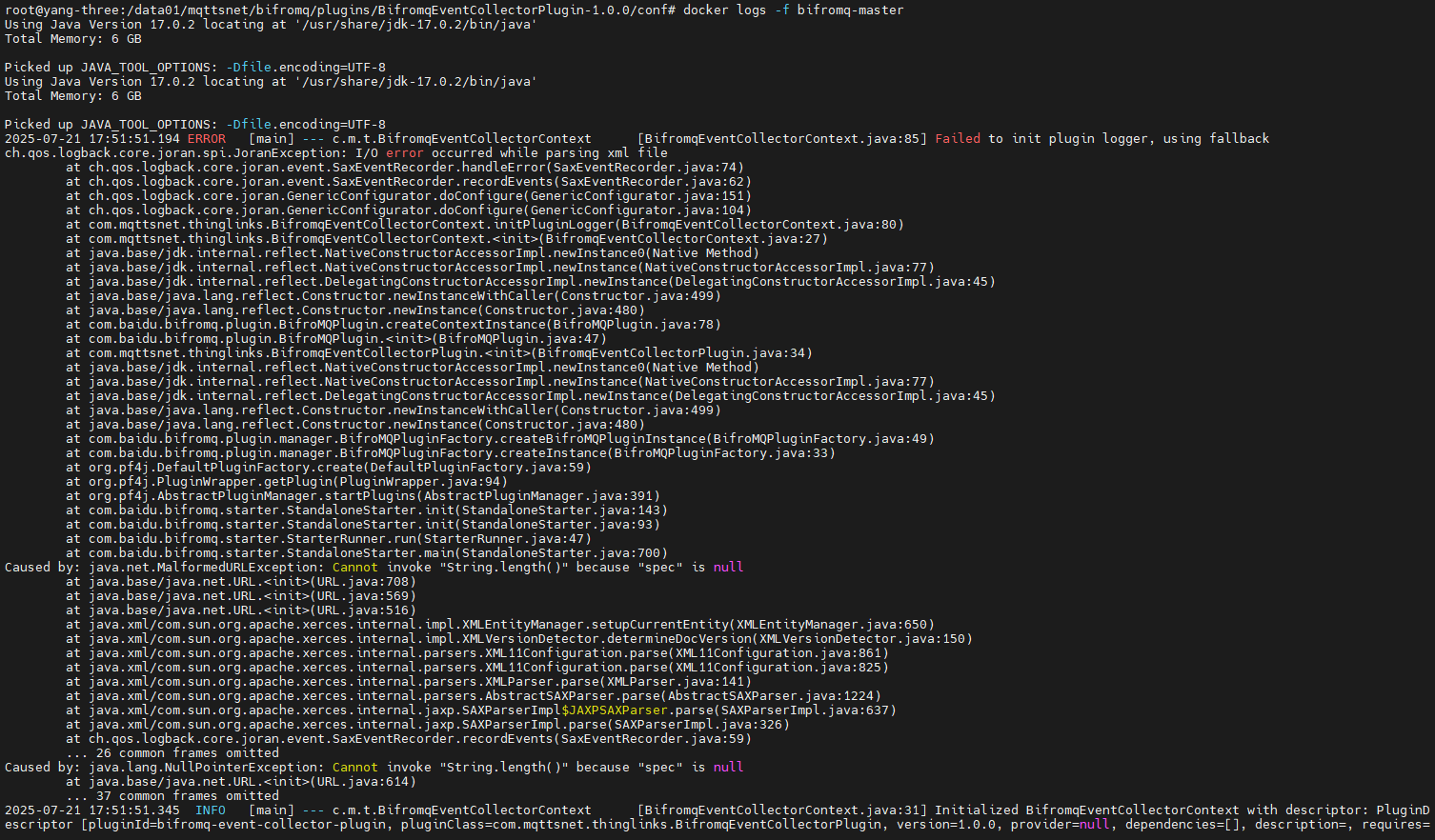Click the 'BifroMQPlugin.java:47' stack frame
The width and height of the screenshot is (1435, 840).
pyautogui.click(x=336, y=339)
